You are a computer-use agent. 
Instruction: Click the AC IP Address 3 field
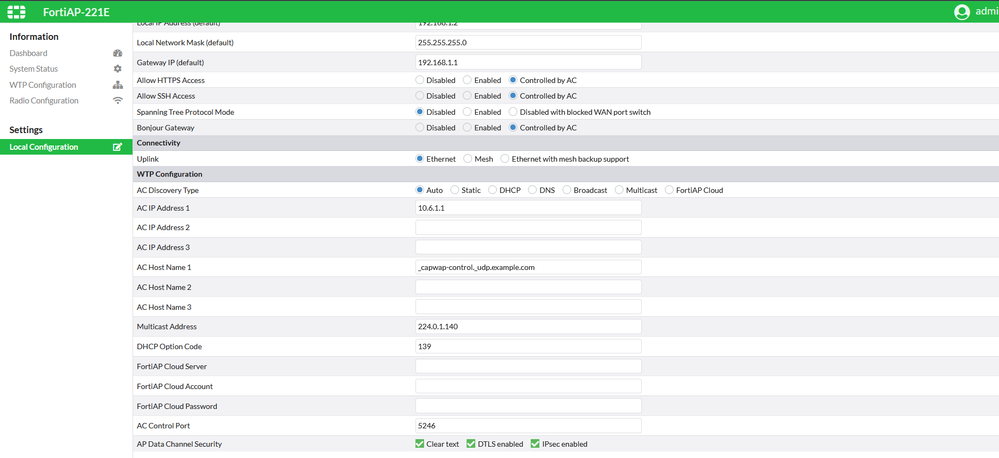(x=528, y=247)
